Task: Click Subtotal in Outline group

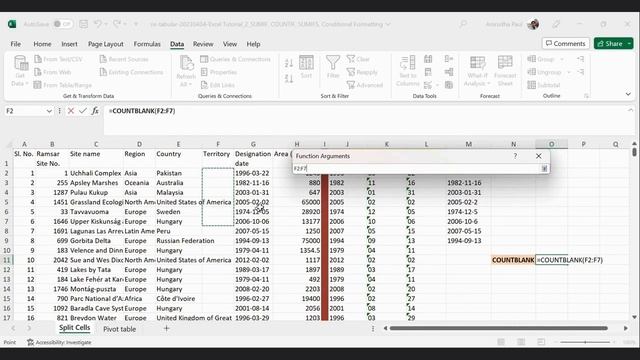Action: 544,85
